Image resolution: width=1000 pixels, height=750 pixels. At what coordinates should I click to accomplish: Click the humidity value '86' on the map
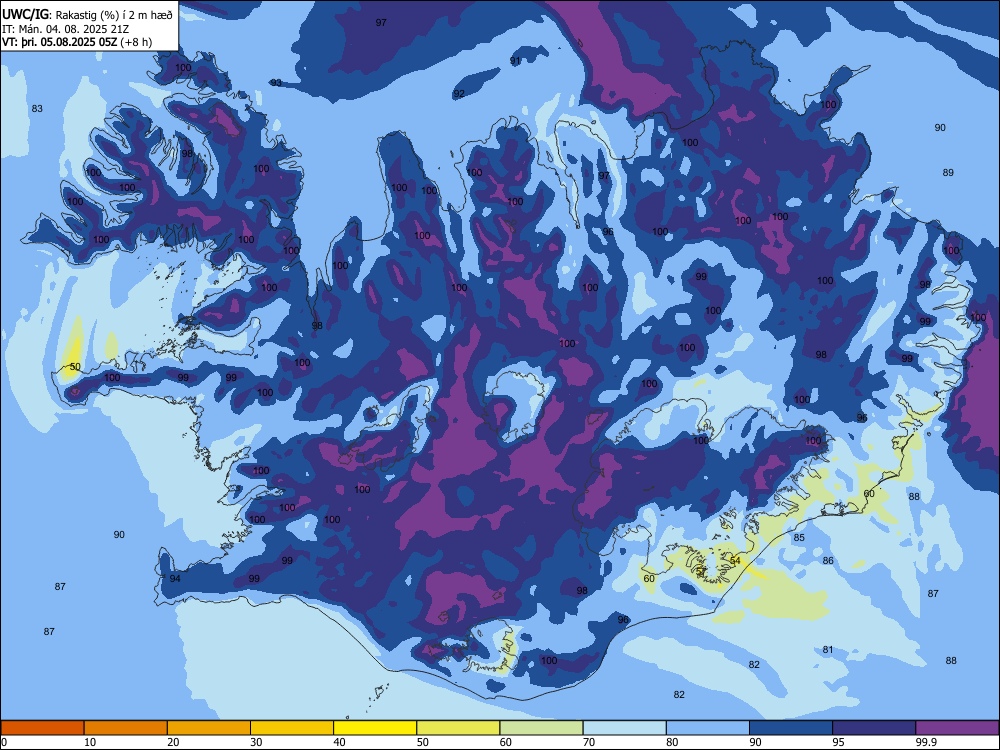(x=828, y=561)
